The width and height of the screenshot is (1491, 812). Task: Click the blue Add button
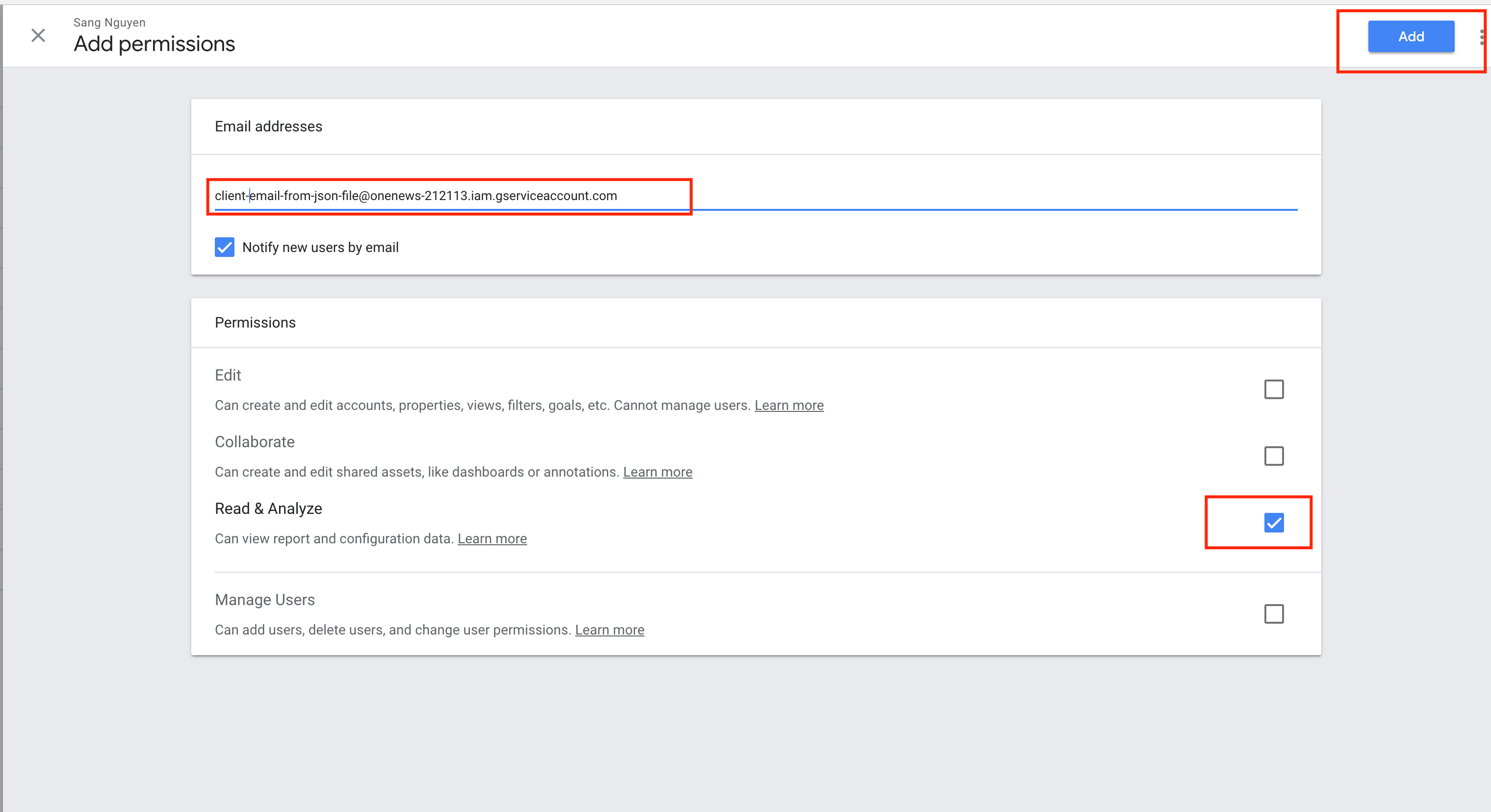click(1411, 36)
